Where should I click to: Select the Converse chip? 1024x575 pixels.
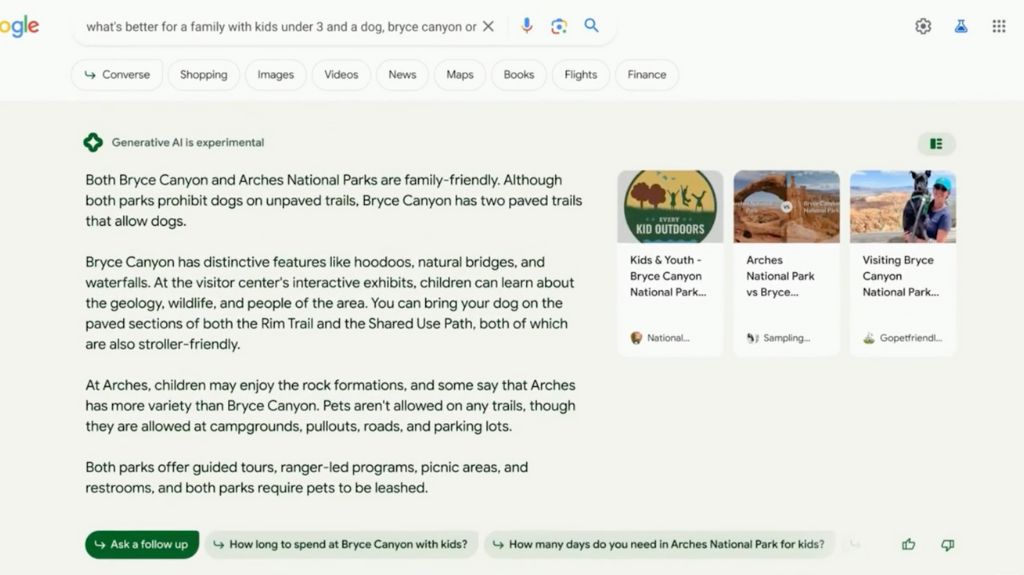[x=117, y=74]
